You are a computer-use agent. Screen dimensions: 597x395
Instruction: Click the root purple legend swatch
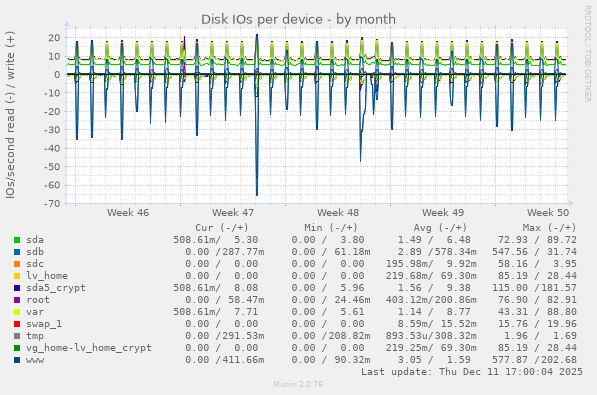pos(17,300)
